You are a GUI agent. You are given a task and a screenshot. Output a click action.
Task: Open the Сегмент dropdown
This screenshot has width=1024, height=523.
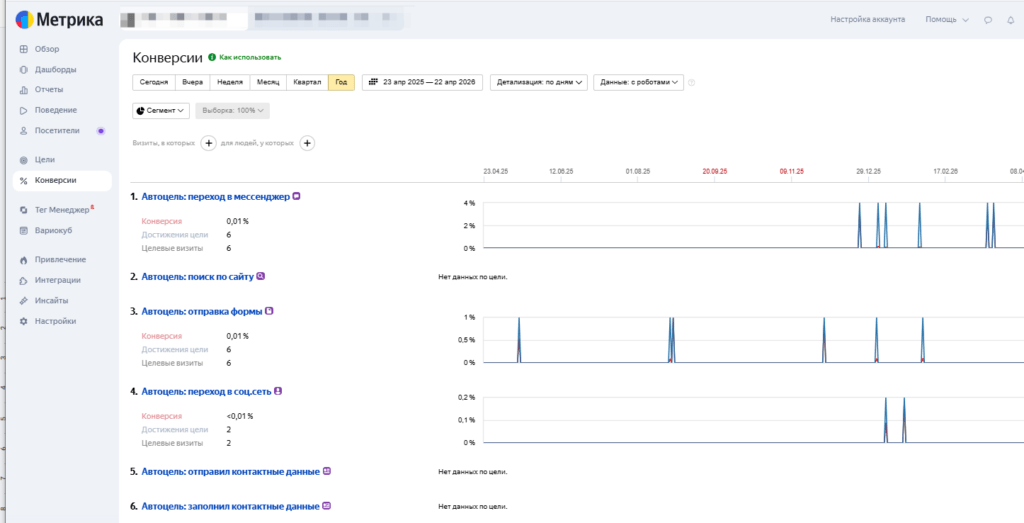[x=161, y=111]
